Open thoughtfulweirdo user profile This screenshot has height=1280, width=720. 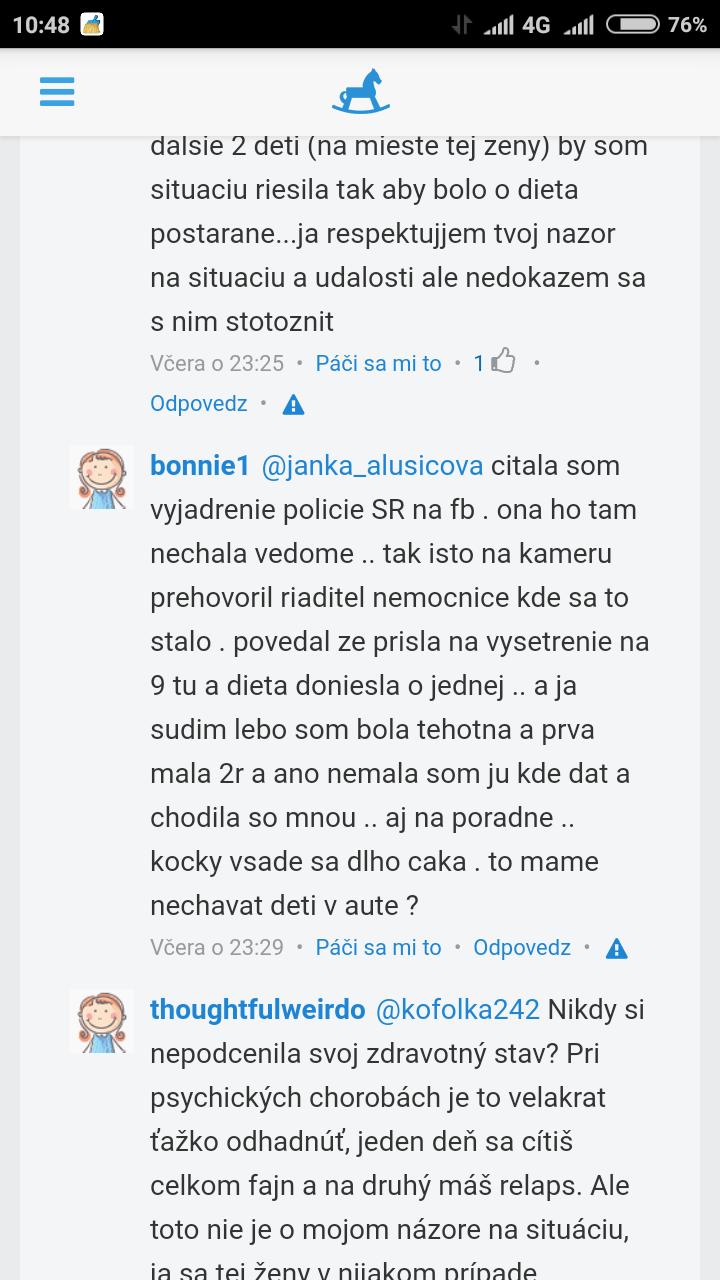coord(257,1010)
